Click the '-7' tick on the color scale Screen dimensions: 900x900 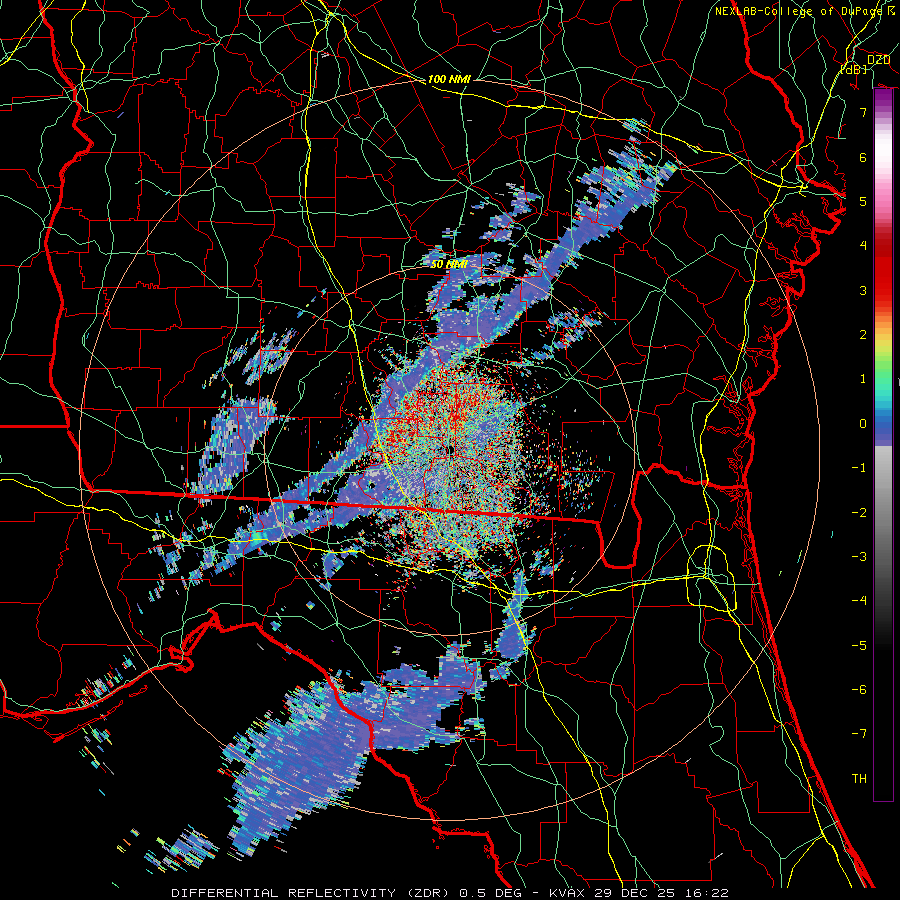(x=859, y=734)
